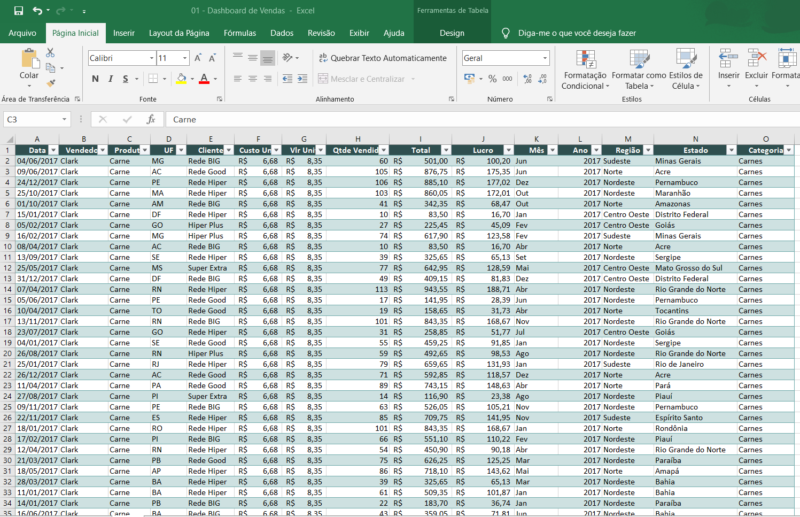Toggle bottom align icon
The height and width of the screenshot is (517, 800).
(267, 58)
